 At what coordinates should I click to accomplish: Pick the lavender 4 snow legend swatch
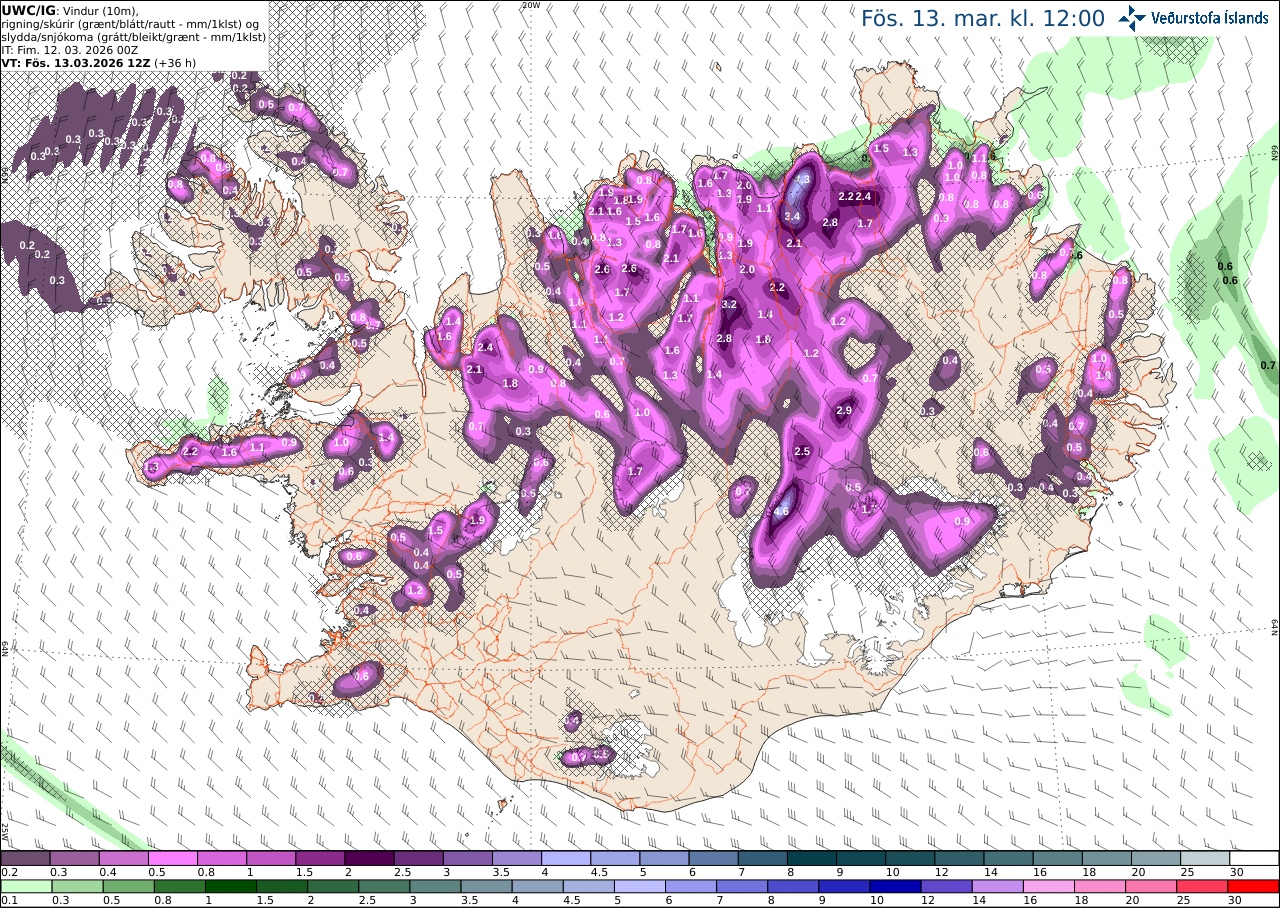coord(565,858)
